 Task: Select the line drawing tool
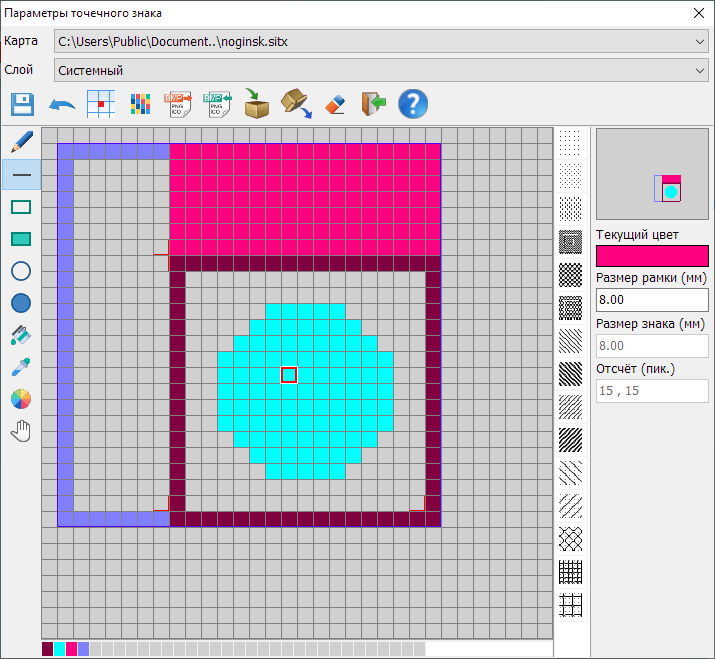pyautogui.click(x=21, y=175)
